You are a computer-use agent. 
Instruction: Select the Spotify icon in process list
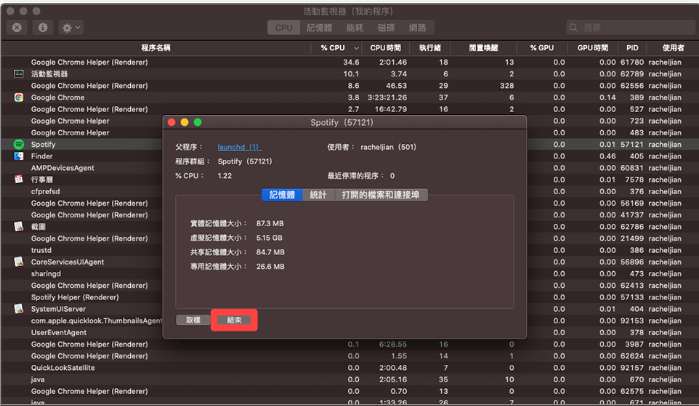19,144
